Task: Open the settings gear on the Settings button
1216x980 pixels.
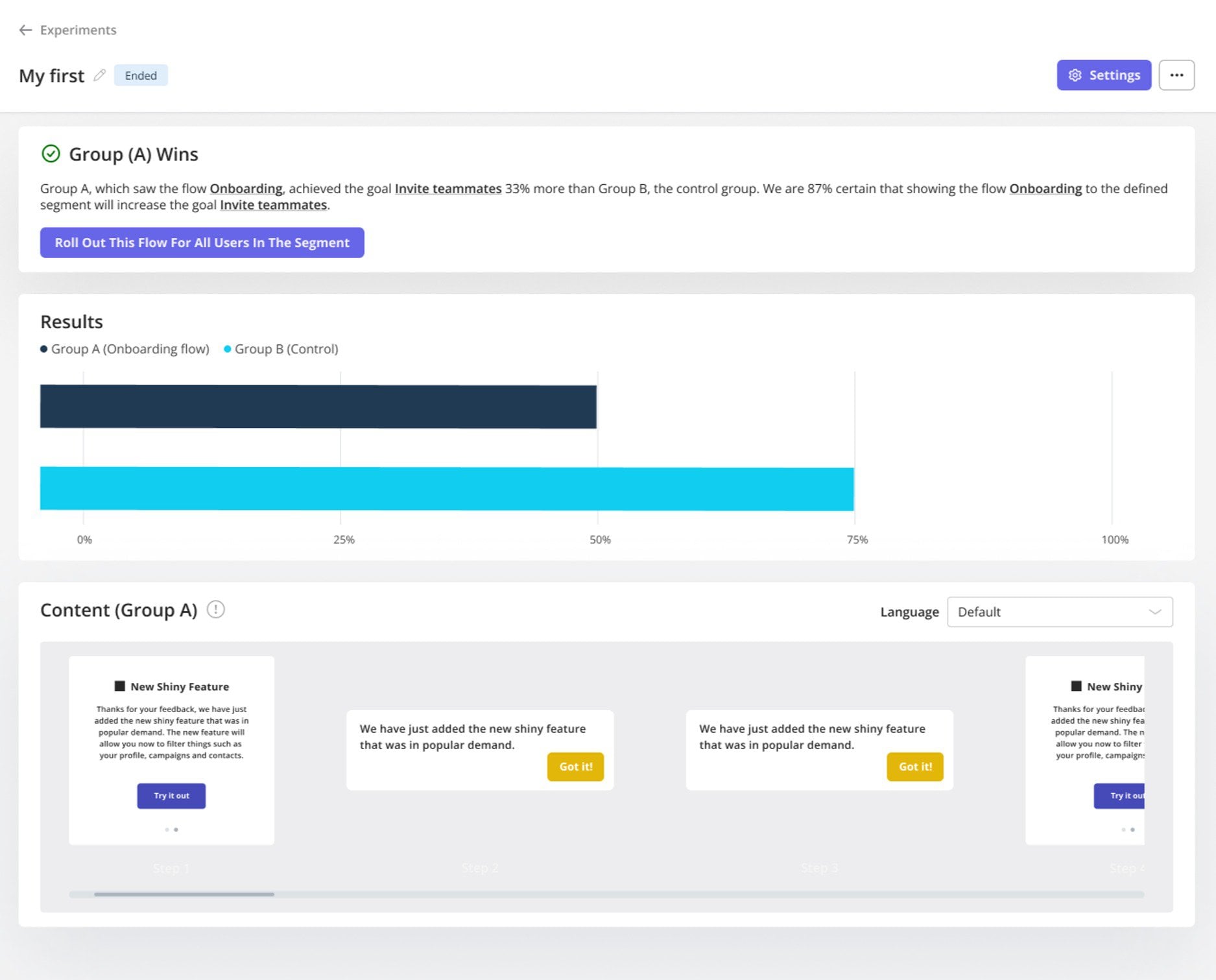Action: tap(1075, 75)
